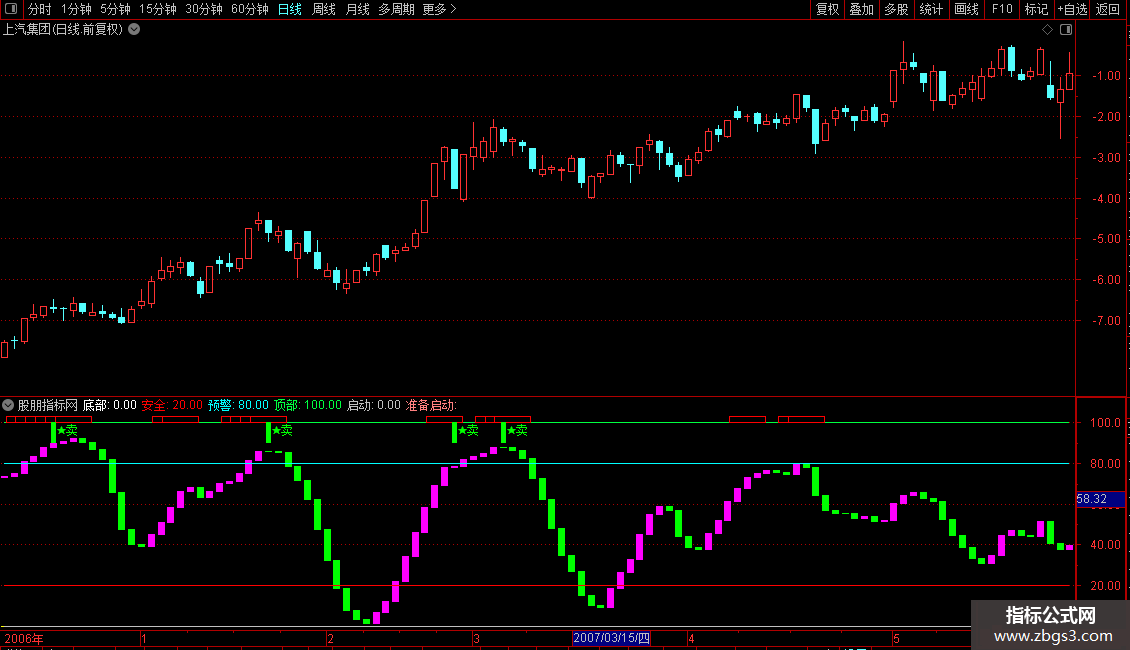Toggle the right side panel icon
Viewport: 1130px width, 650px height.
1066,30
